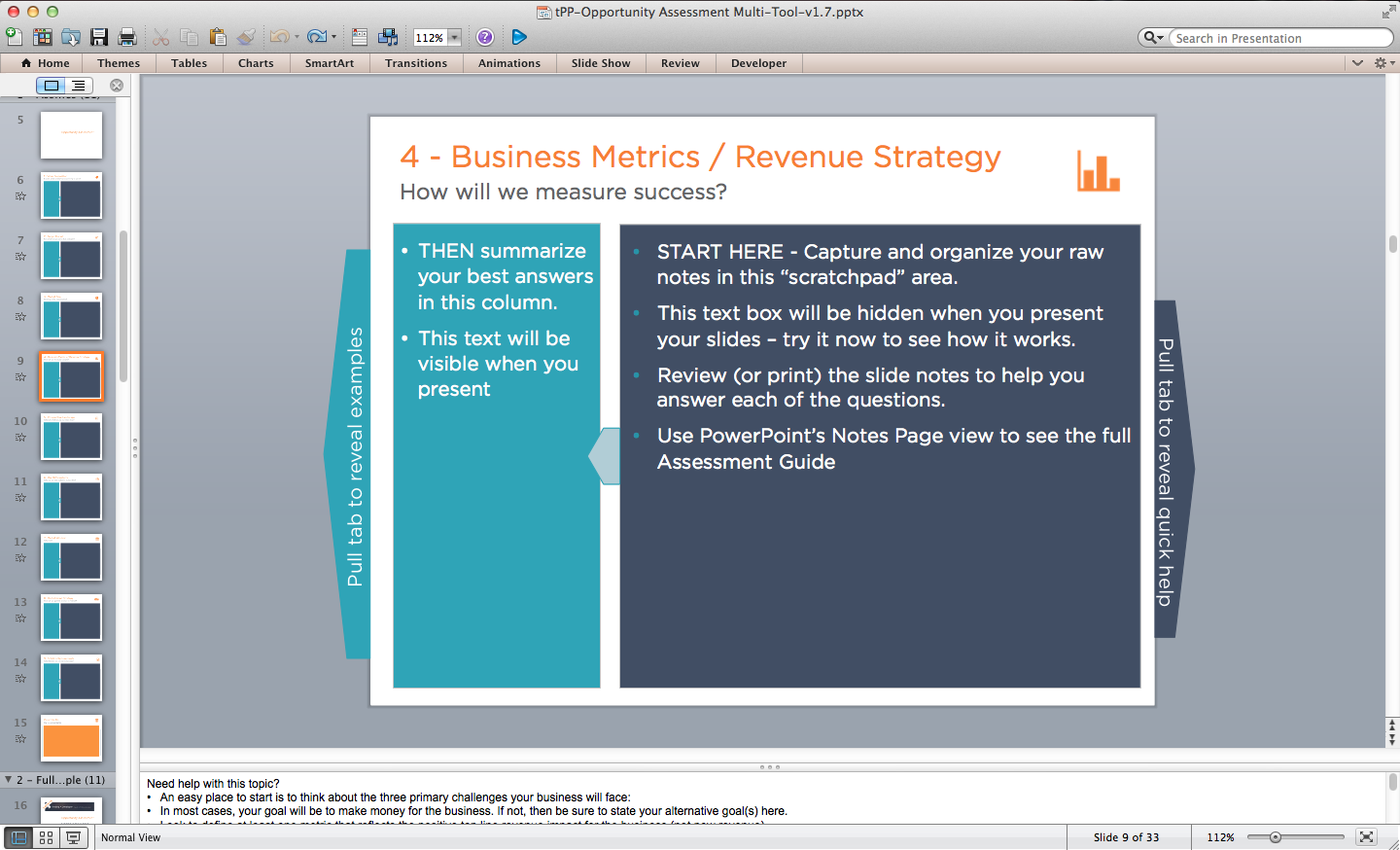Click 'How will we measure success?' subtitle
The image size is (1400, 850).
[x=564, y=193]
